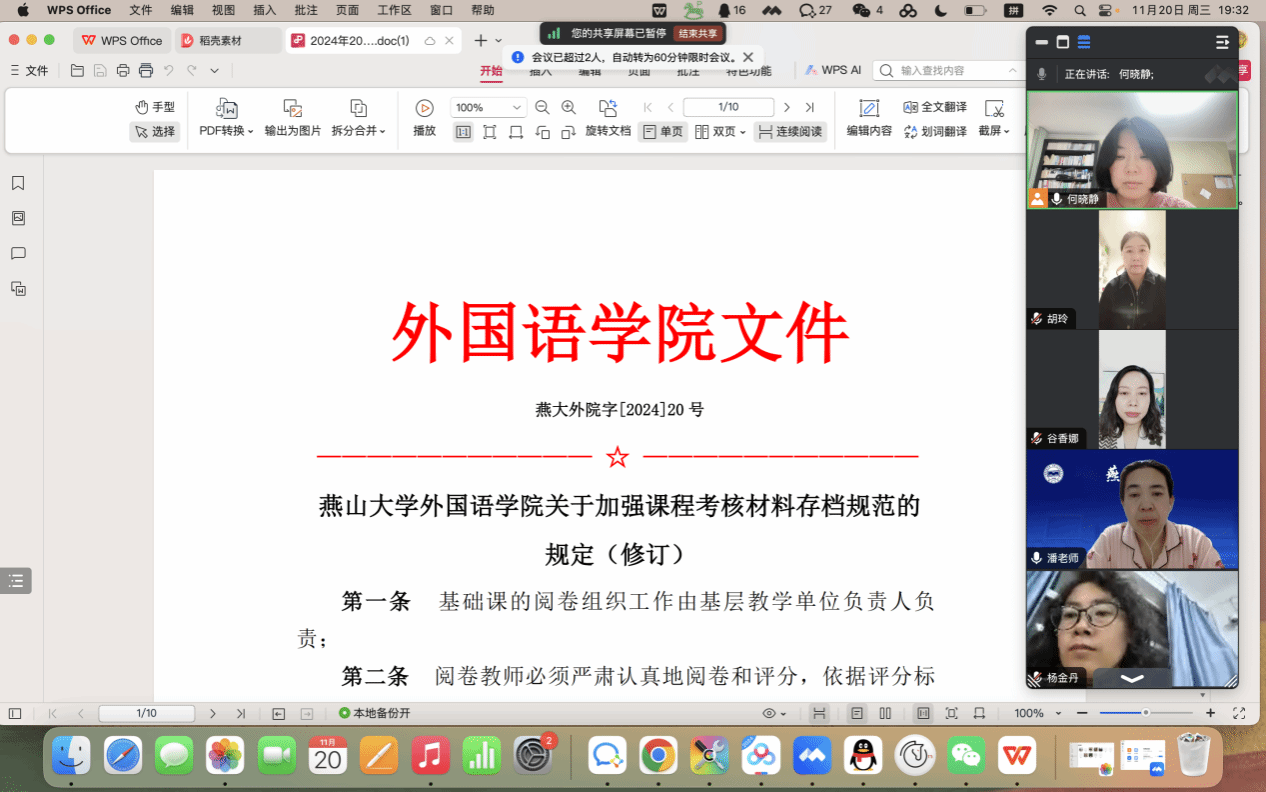Screen dimensions: 1266x792
Task: Open the bookmark panel in left sidebar
Action: pyautogui.click(x=18, y=183)
